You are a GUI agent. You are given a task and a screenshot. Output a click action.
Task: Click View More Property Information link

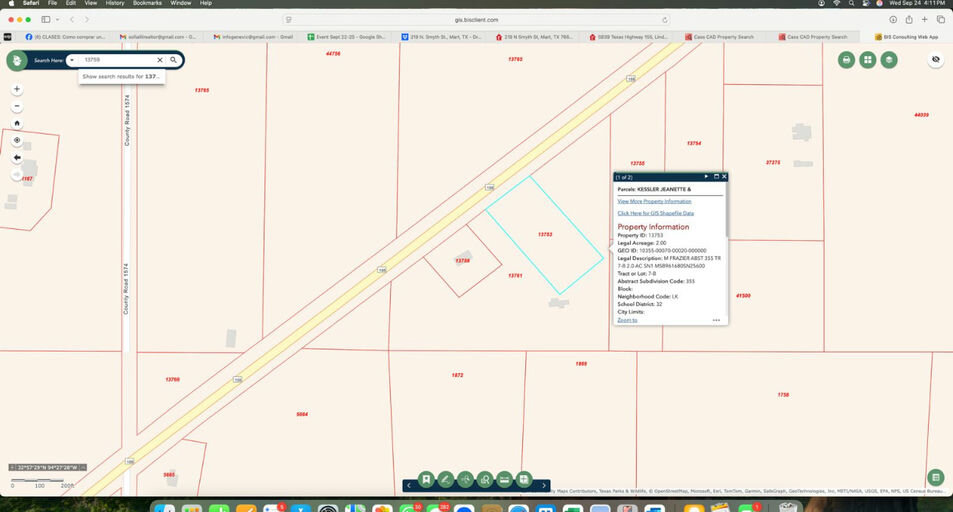coord(654,201)
